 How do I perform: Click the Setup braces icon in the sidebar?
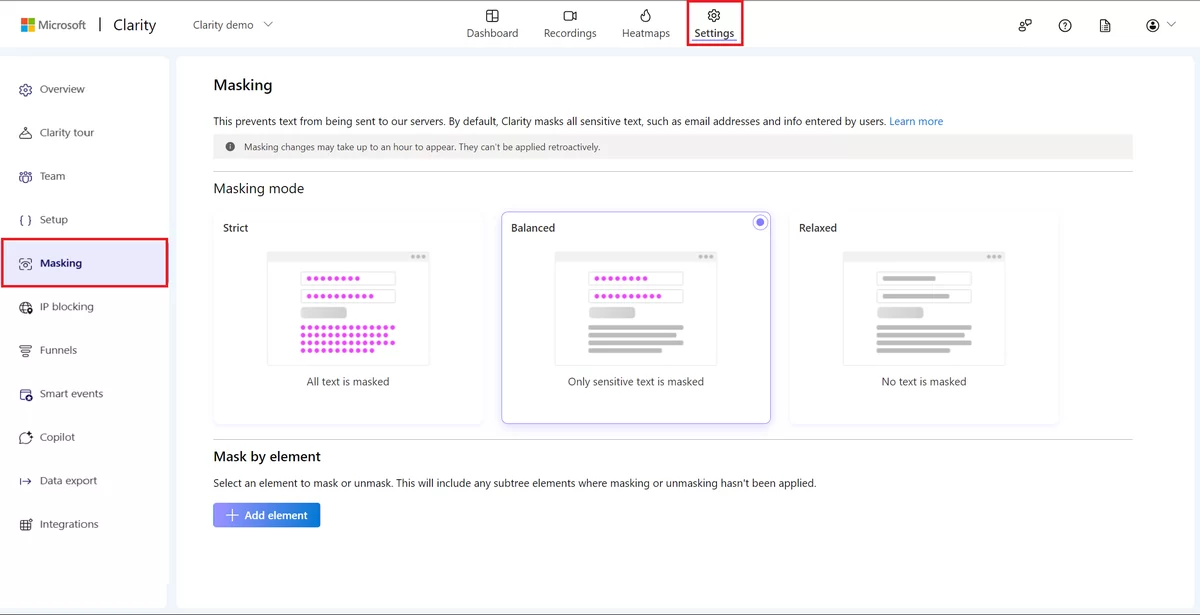[26, 220]
